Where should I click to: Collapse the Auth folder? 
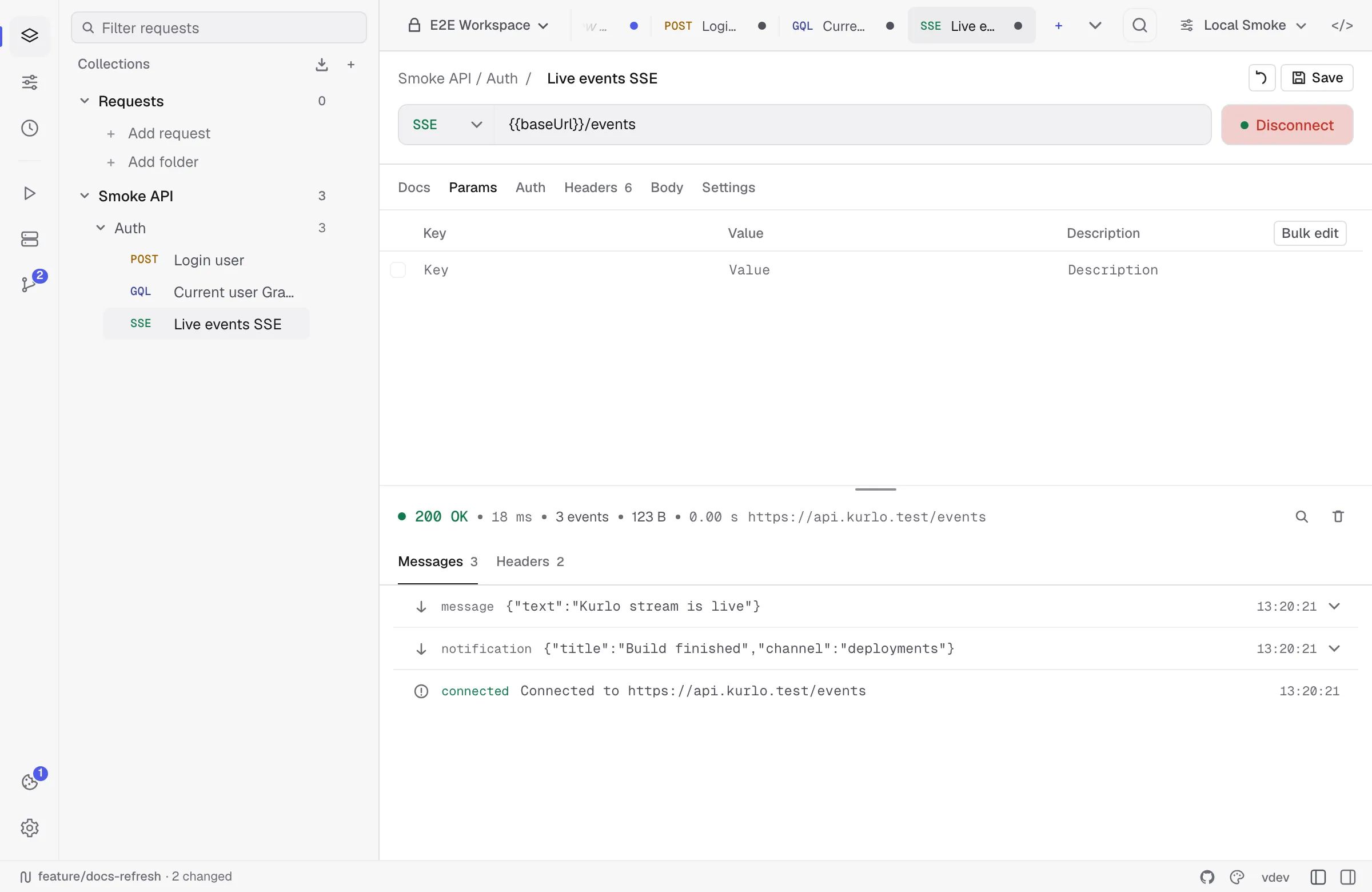point(100,228)
